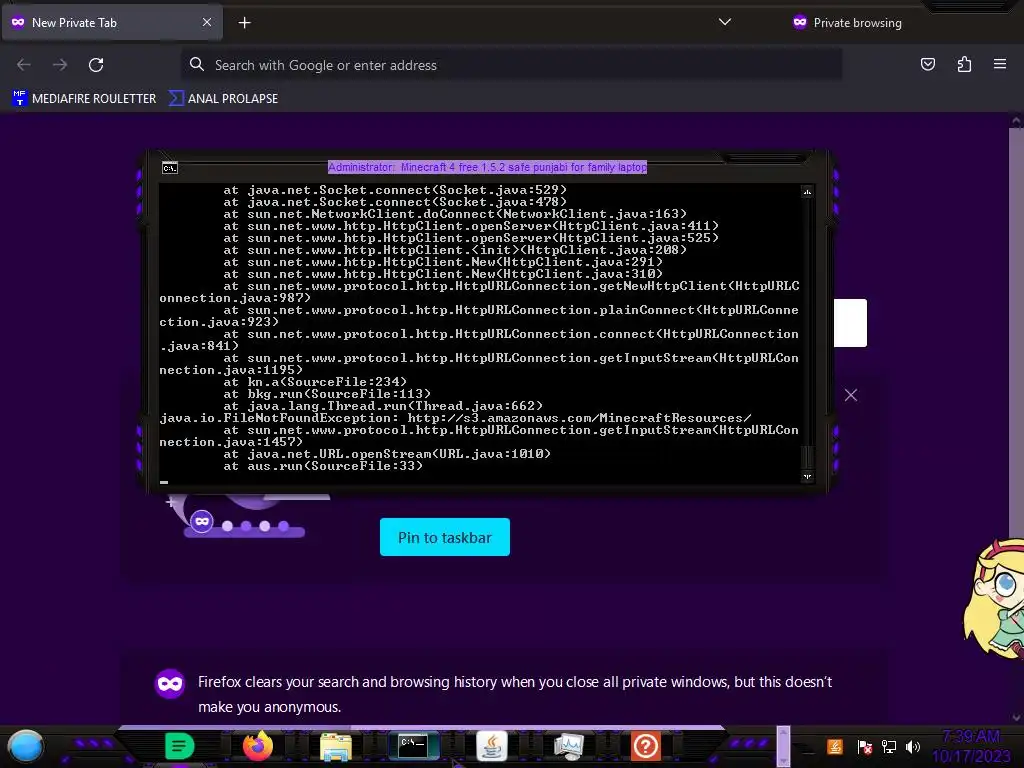Save page to Pocket icon

click(927, 64)
